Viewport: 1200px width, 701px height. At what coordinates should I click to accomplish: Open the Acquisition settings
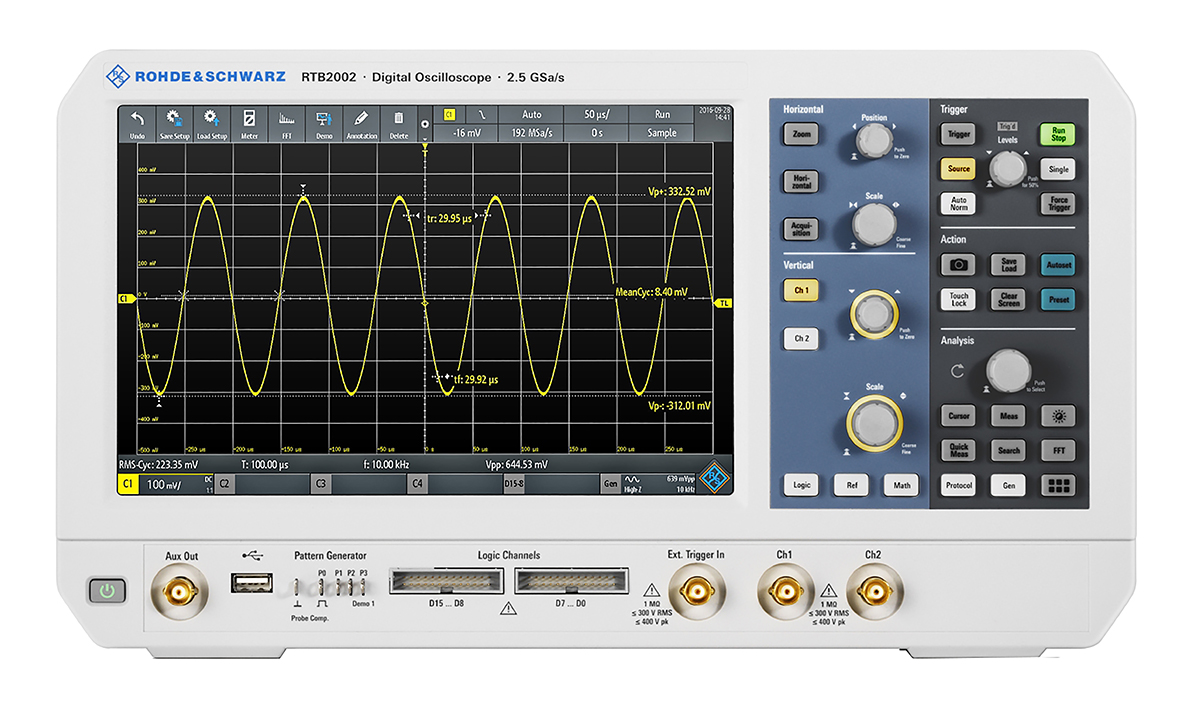click(800, 229)
